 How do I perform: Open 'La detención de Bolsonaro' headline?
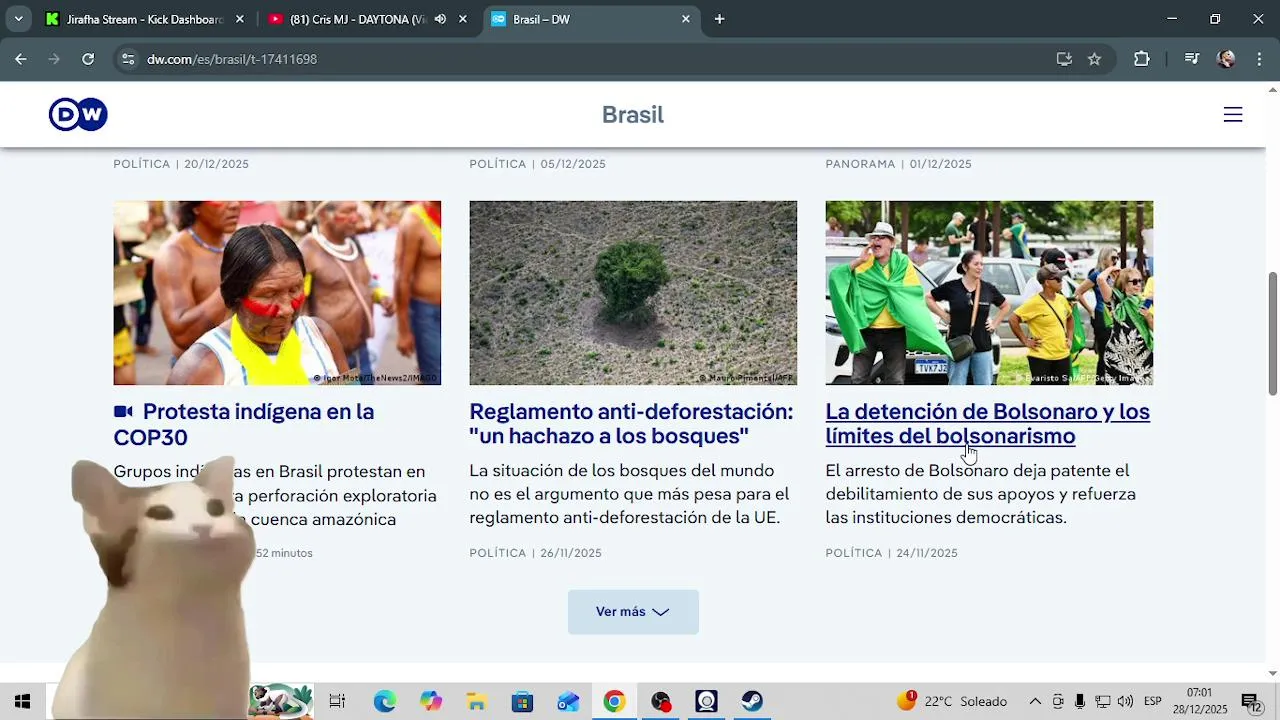(x=987, y=424)
